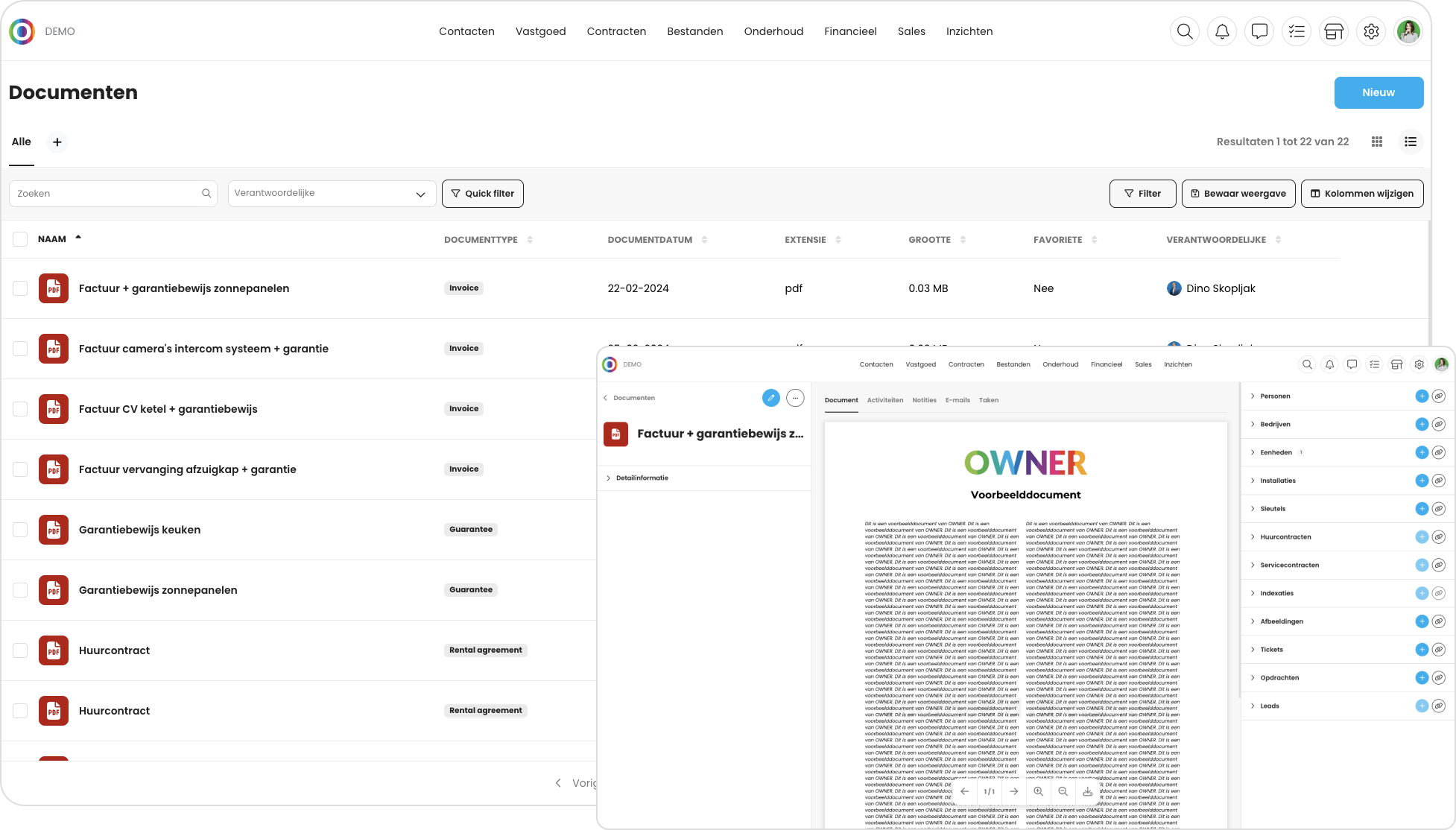This screenshot has width=1456, height=830.
Task: Click the Nieuw button
Action: coord(1379,92)
